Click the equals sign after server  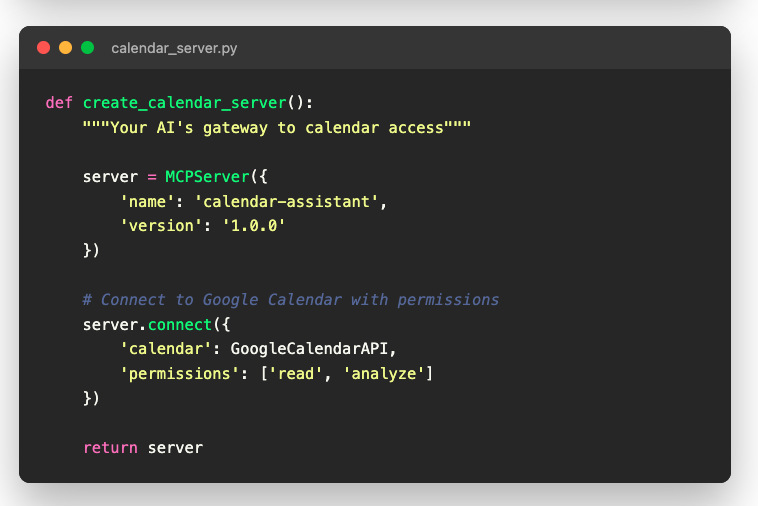(152, 177)
